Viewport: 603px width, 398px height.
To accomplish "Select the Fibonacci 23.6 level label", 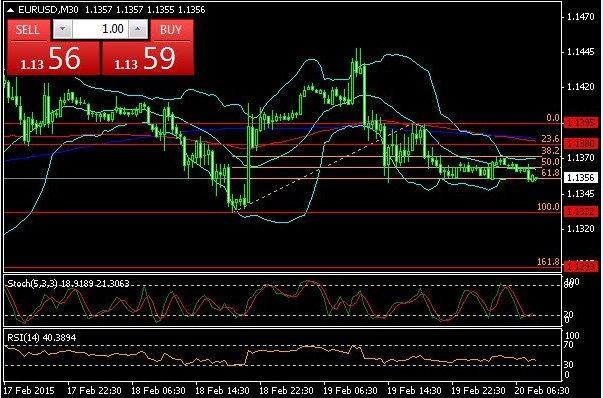I will [550, 138].
